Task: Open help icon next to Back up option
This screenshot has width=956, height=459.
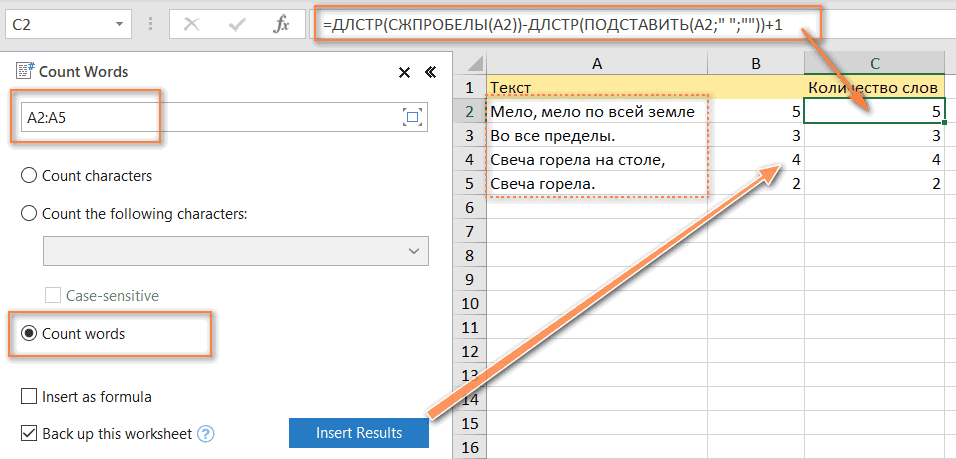Action: click(x=206, y=434)
